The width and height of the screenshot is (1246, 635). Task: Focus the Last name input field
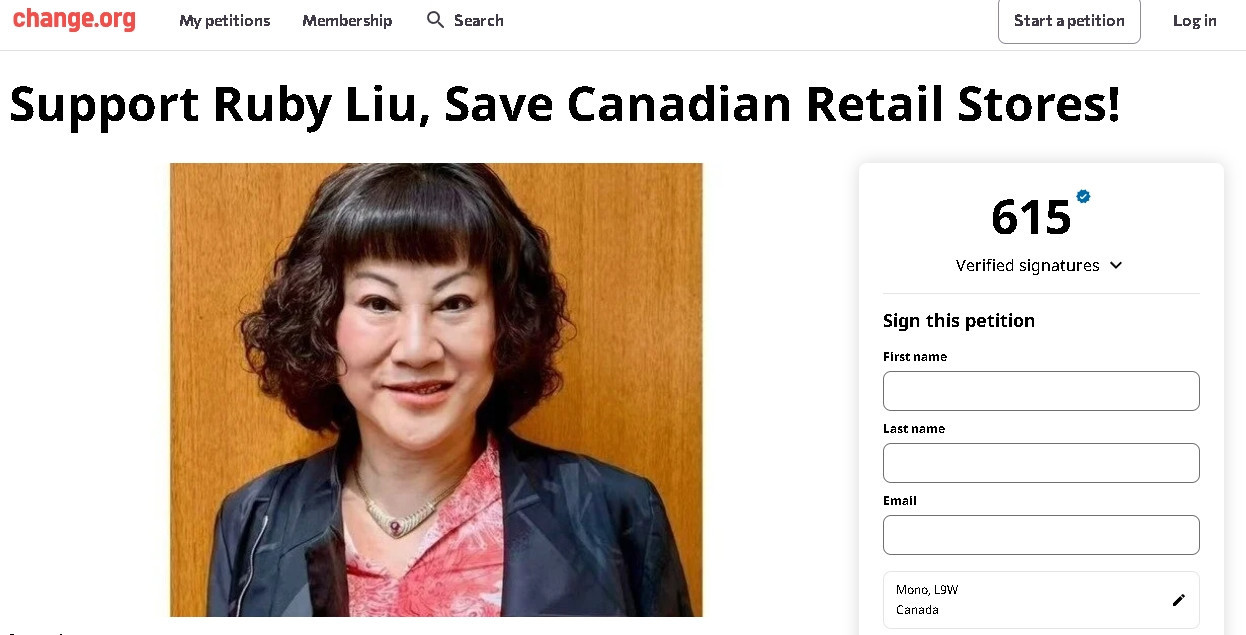tap(1041, 463)
